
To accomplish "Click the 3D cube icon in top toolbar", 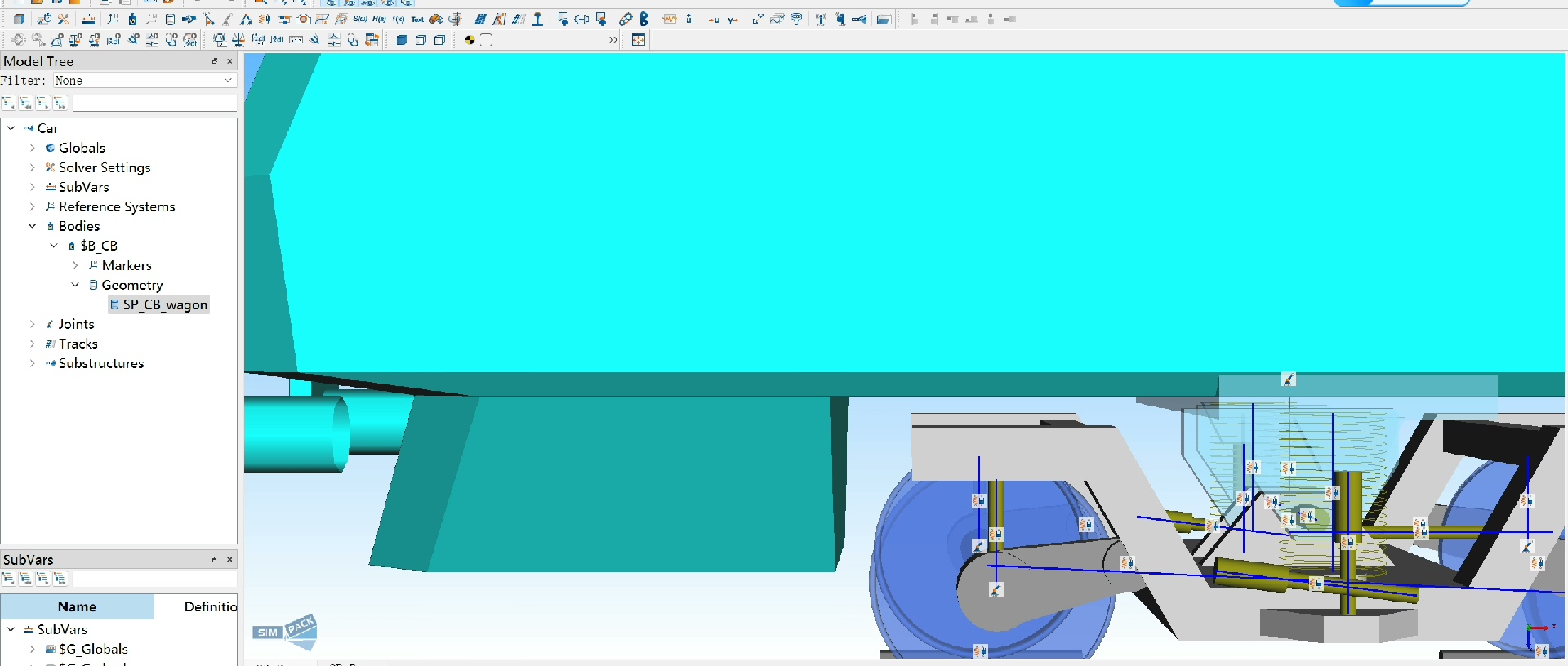I will point(18,19).
